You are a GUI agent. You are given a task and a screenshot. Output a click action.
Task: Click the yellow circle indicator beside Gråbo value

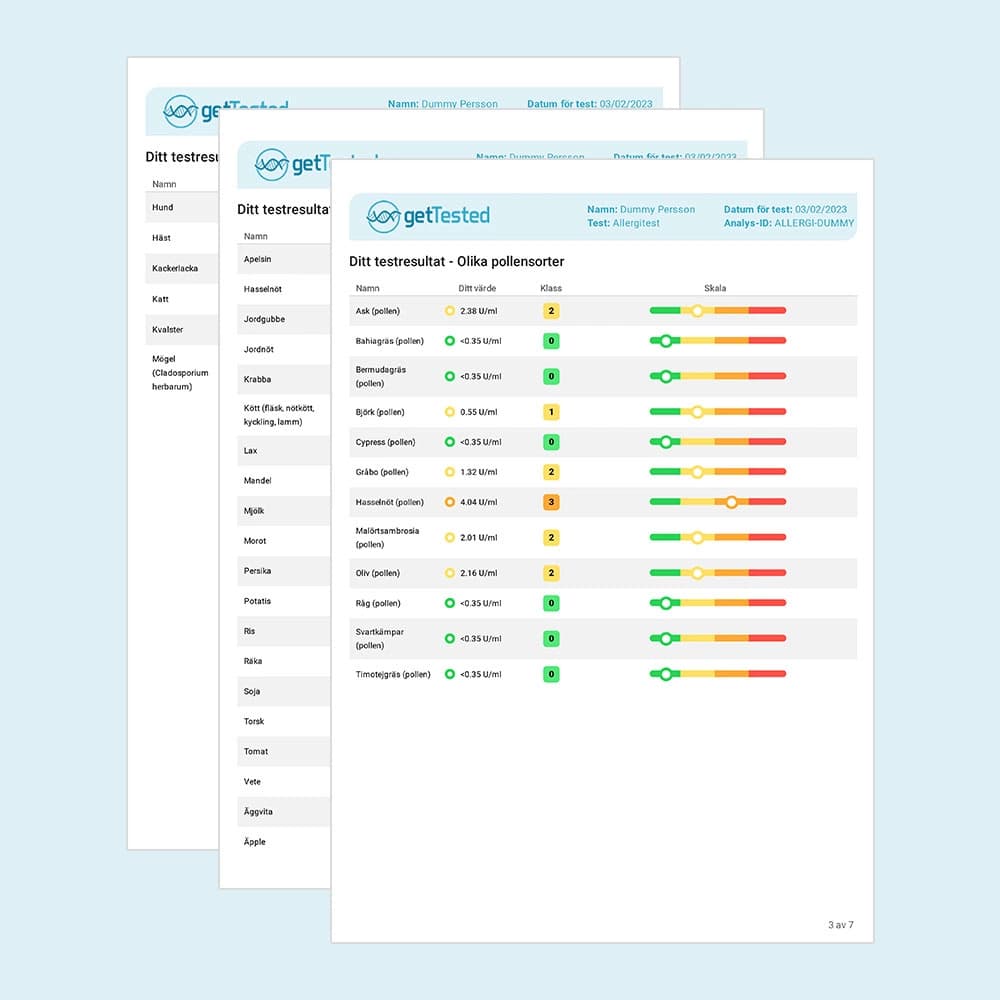pyautogui.click(x=450, y=472)
